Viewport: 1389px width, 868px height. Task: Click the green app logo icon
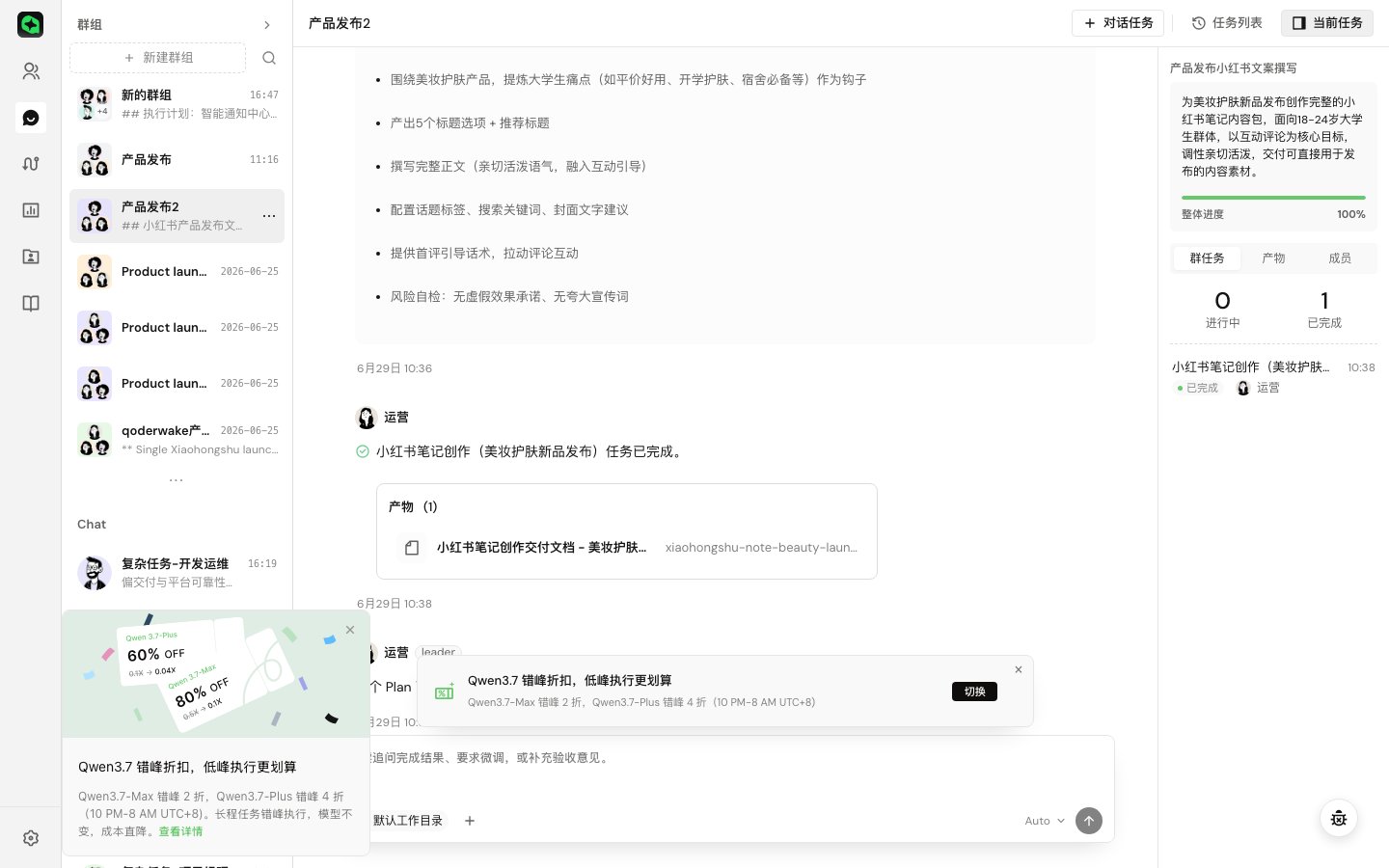tap(31, 24)
